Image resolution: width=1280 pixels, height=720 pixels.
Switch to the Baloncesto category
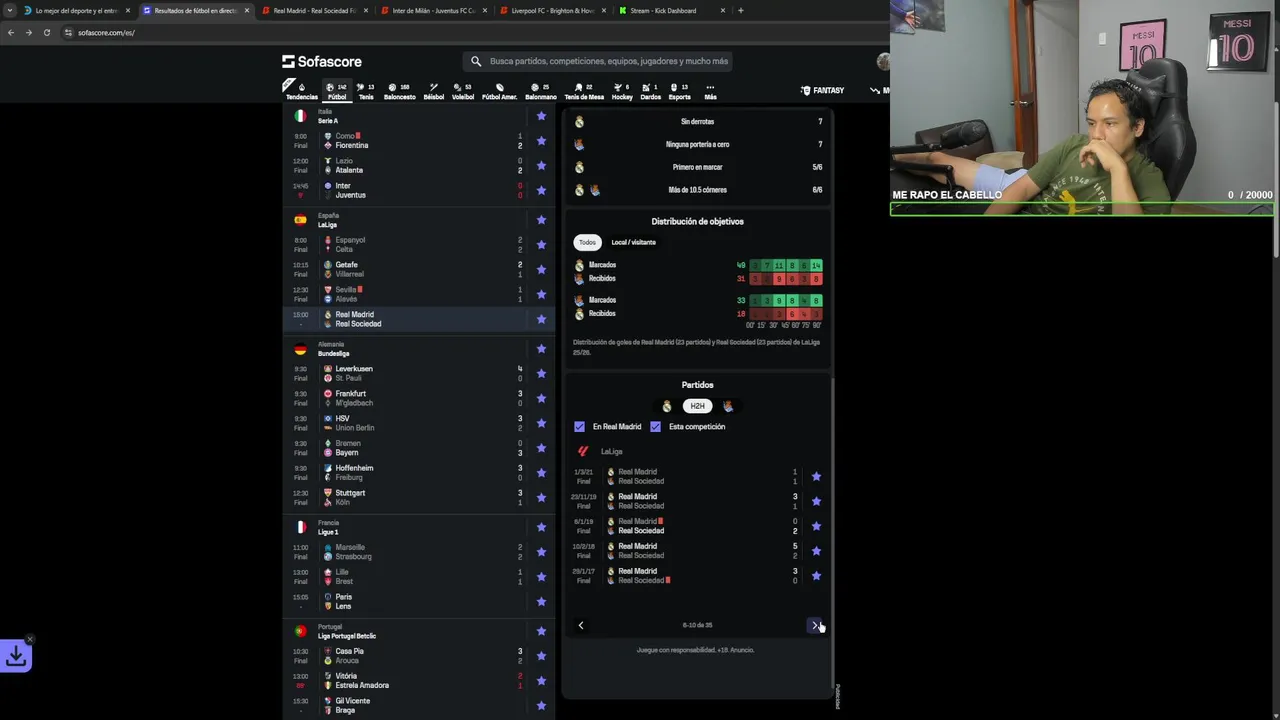coord(399,91)
